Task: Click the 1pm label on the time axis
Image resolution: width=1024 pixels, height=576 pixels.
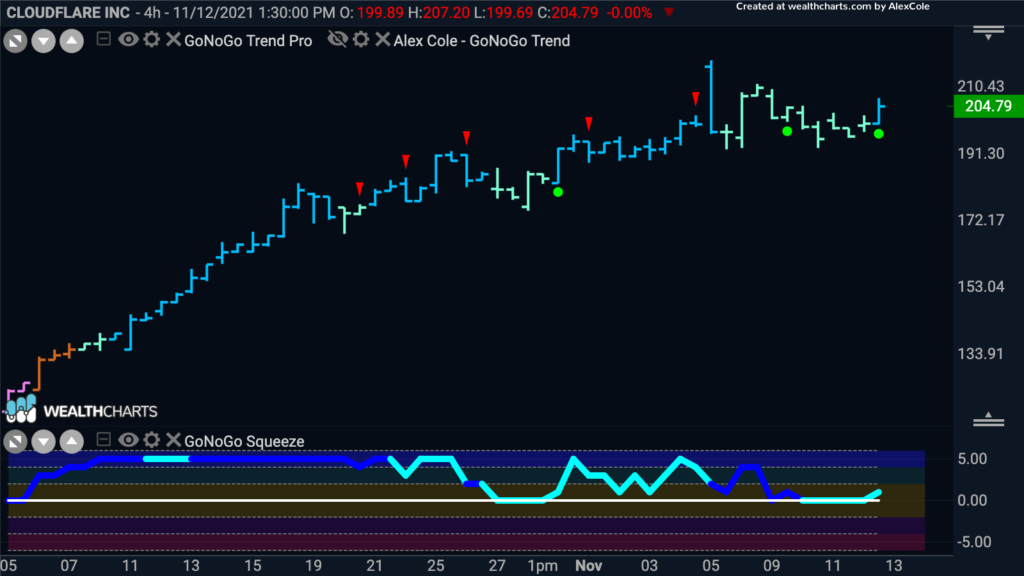Action: coord(543,566)
